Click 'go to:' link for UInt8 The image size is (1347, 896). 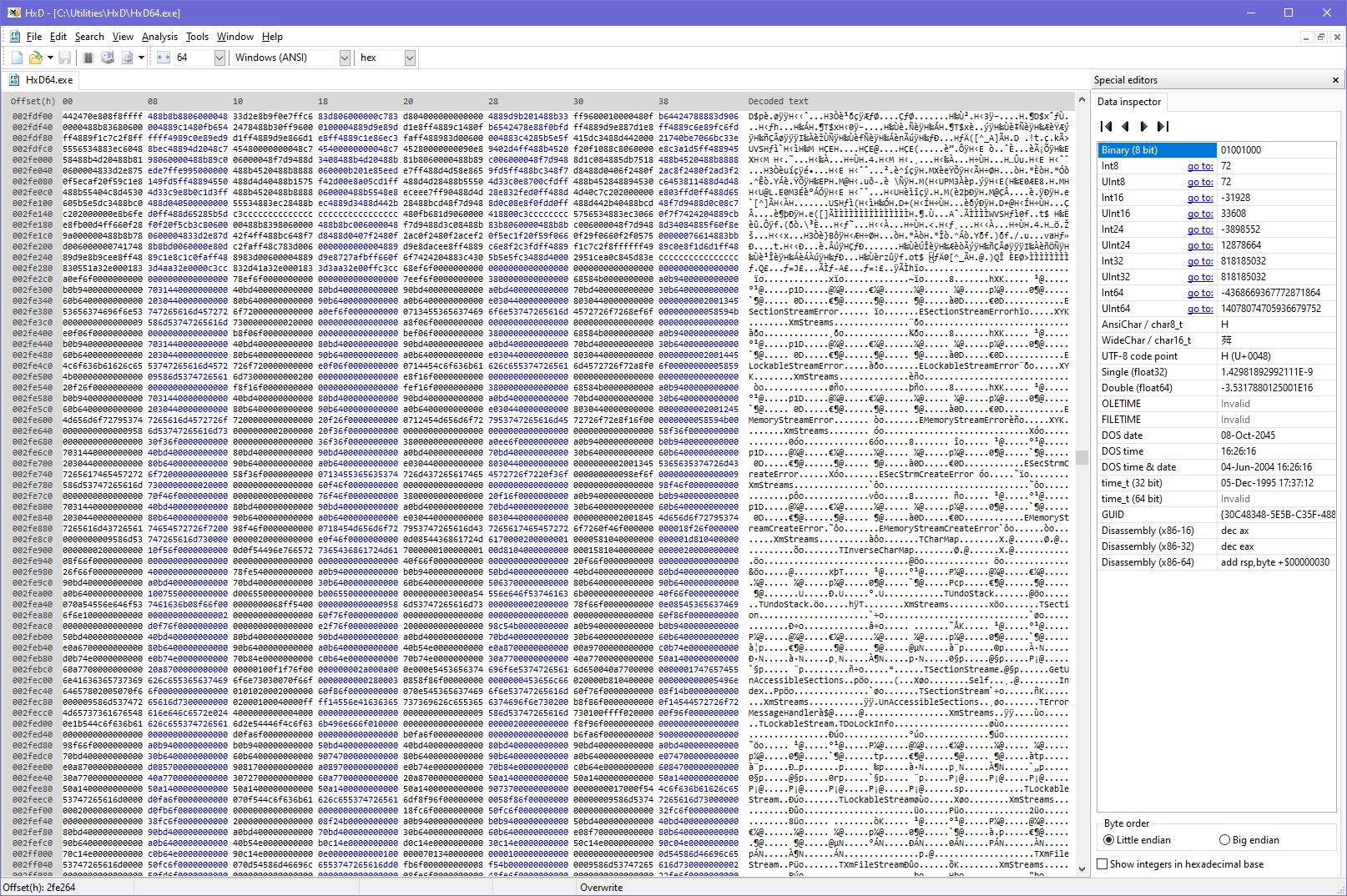(1200, 182)
